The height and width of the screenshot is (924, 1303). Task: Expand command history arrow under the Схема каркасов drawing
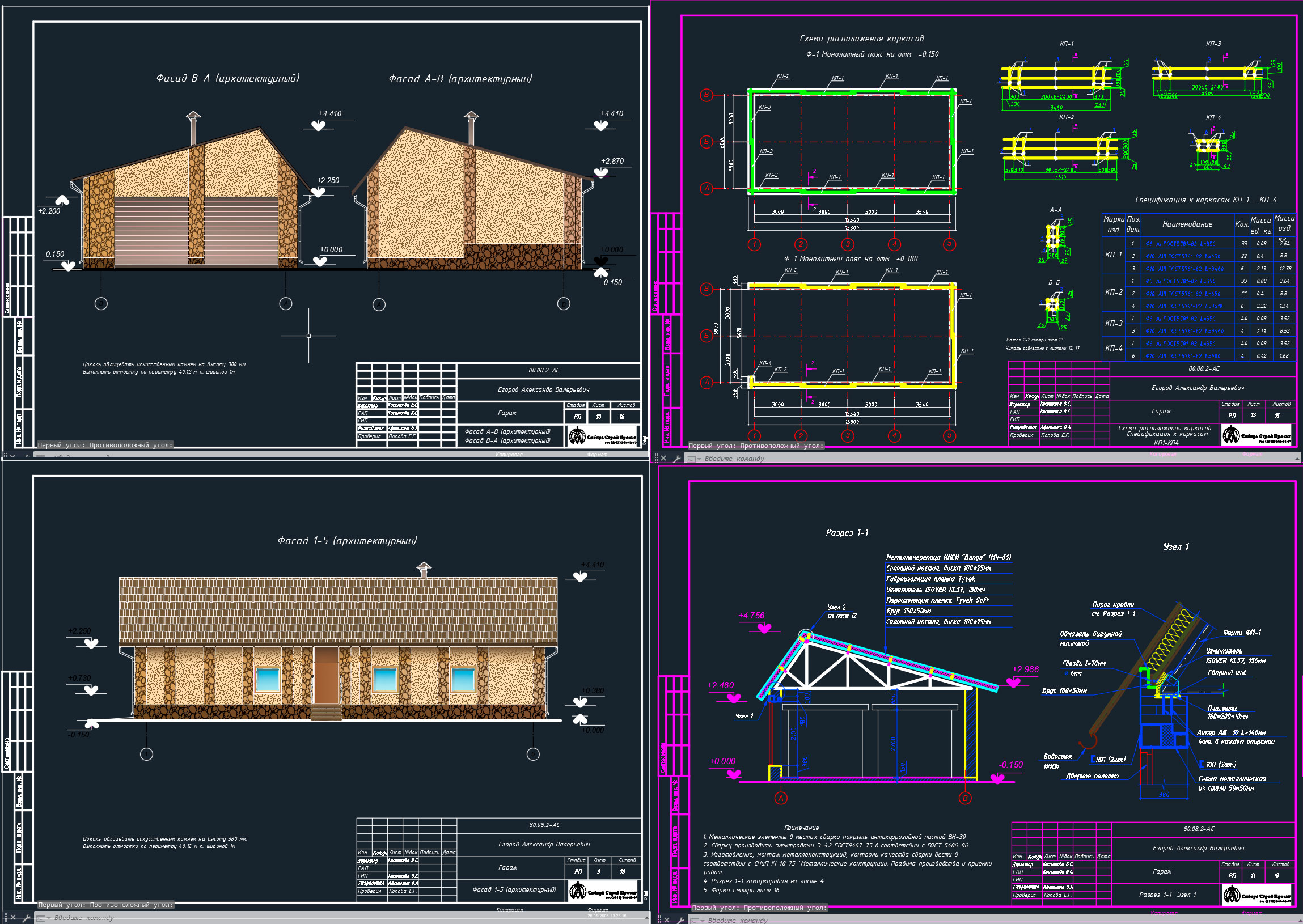pos(1297,459)
